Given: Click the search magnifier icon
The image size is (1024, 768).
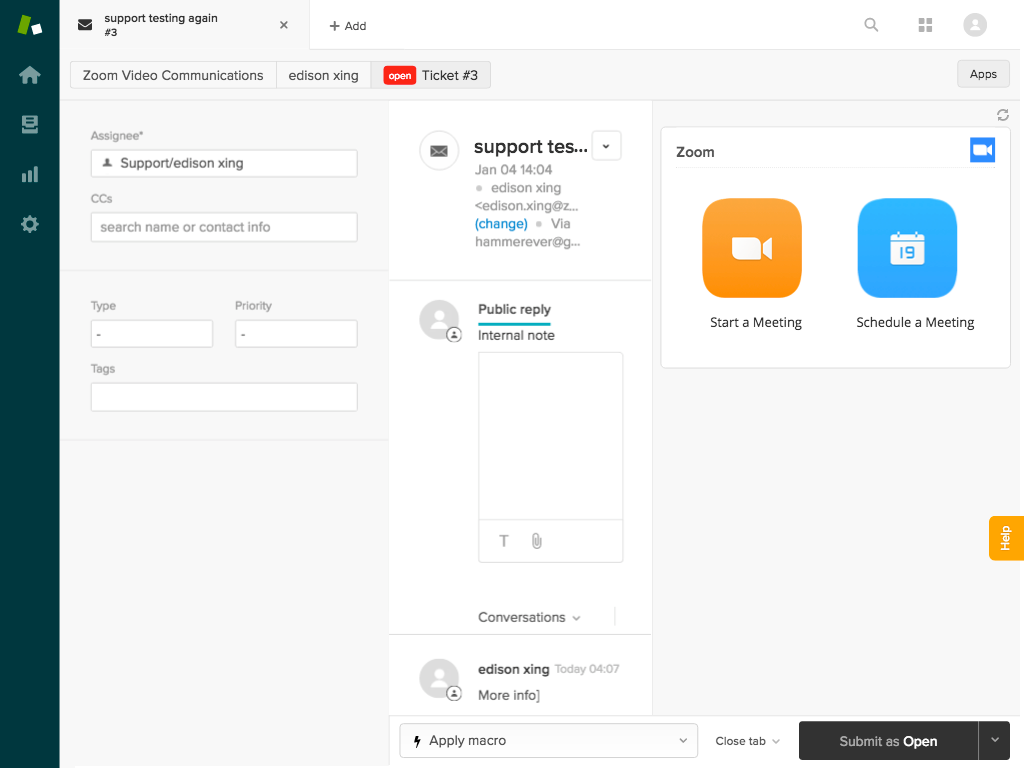Looking at the screenshot, I should coord(871,25).
